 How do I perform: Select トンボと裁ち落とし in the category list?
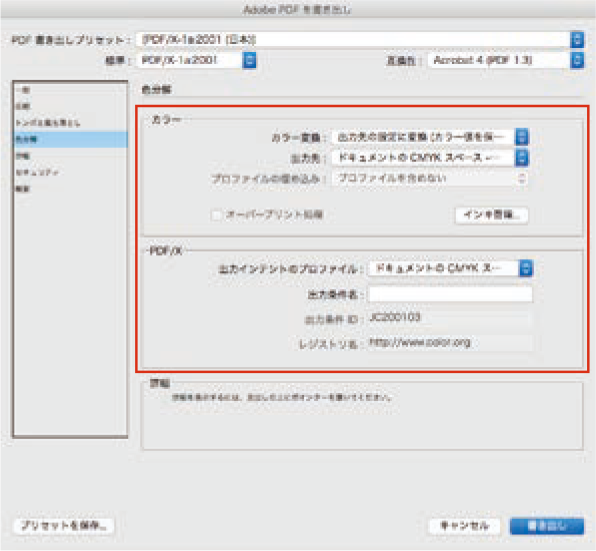click(70, 123)
